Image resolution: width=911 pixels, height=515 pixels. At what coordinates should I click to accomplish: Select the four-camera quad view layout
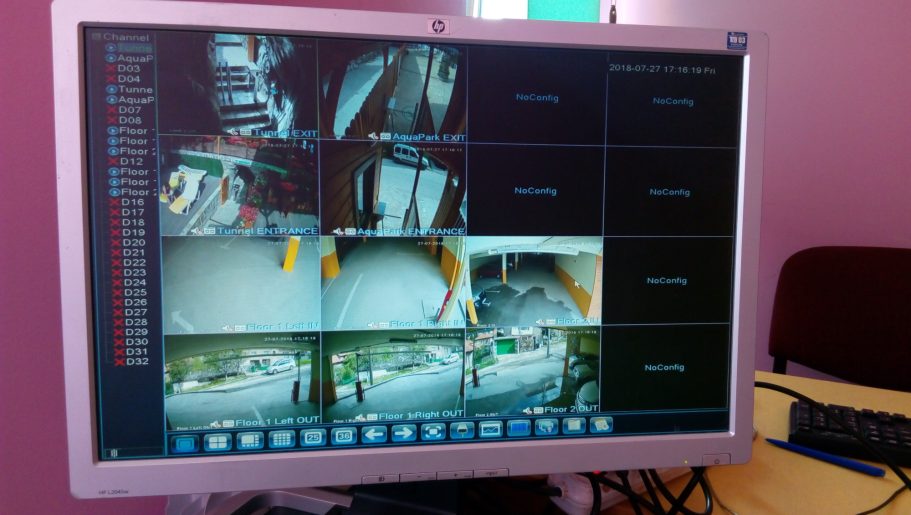pos(217,442)
